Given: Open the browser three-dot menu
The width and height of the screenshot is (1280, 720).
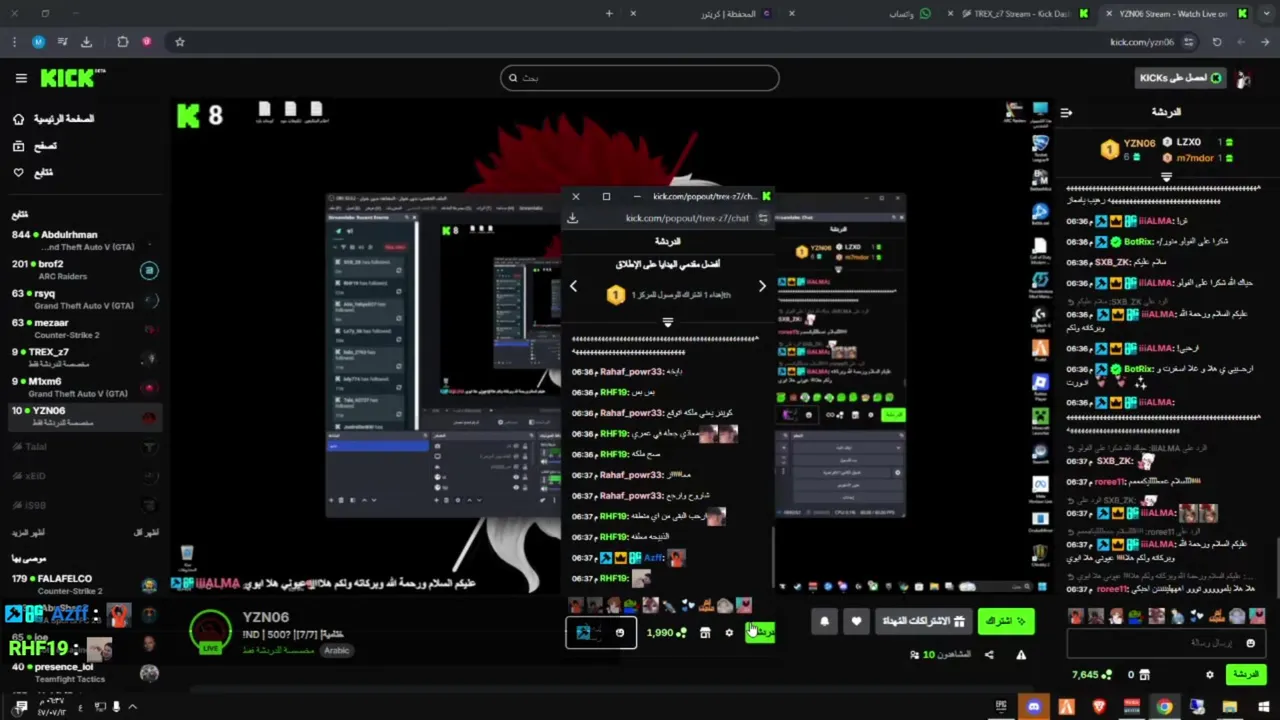Looking at the screenshot, I should pos(14,42).
